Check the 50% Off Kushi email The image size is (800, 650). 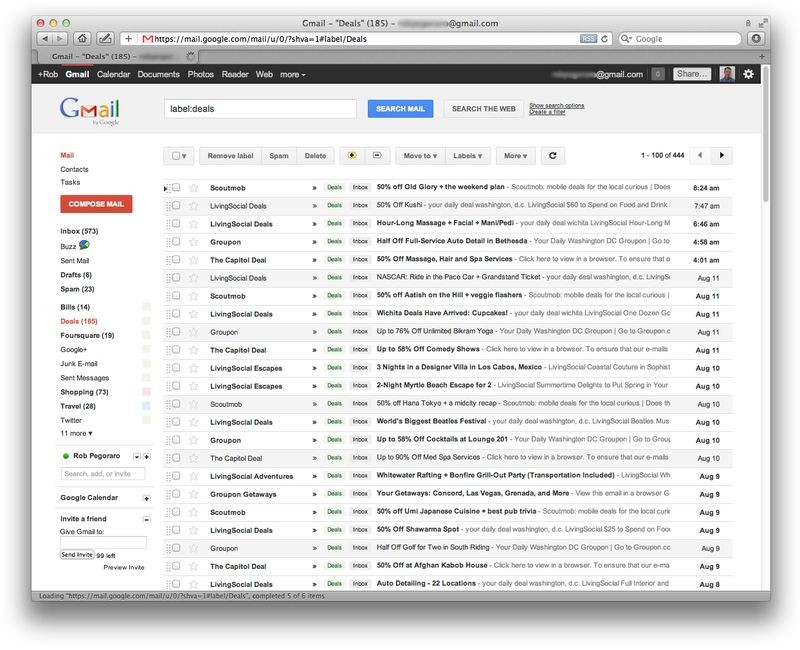point(176,205)
